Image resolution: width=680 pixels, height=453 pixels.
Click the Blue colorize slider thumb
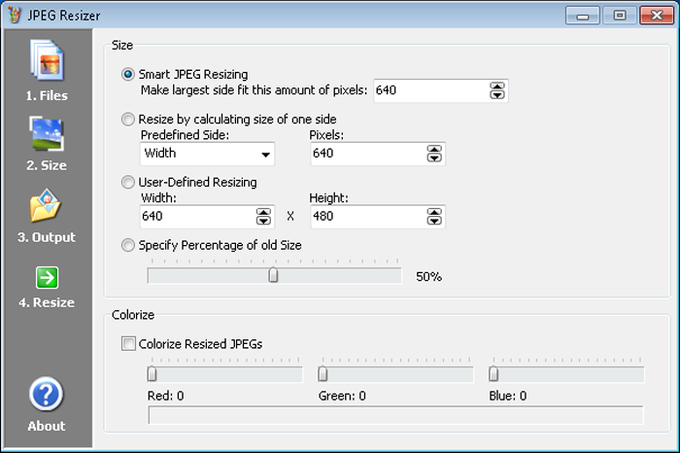coord(494,374)
